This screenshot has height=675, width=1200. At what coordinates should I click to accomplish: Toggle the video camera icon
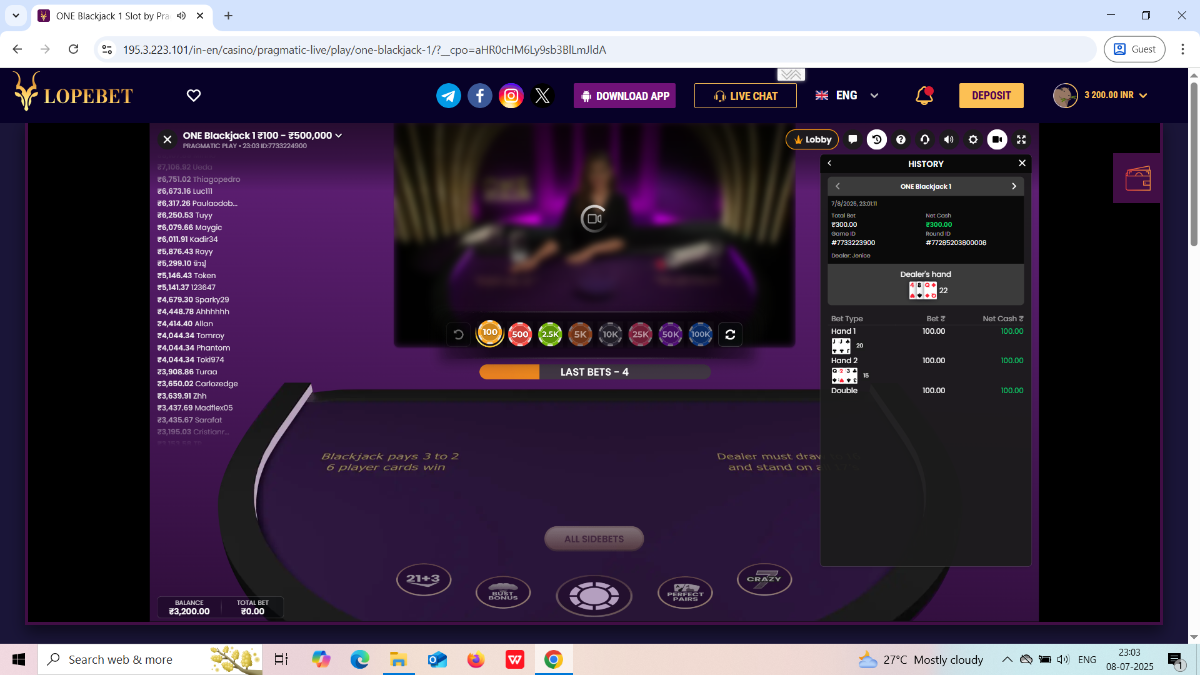click(997, 140)
